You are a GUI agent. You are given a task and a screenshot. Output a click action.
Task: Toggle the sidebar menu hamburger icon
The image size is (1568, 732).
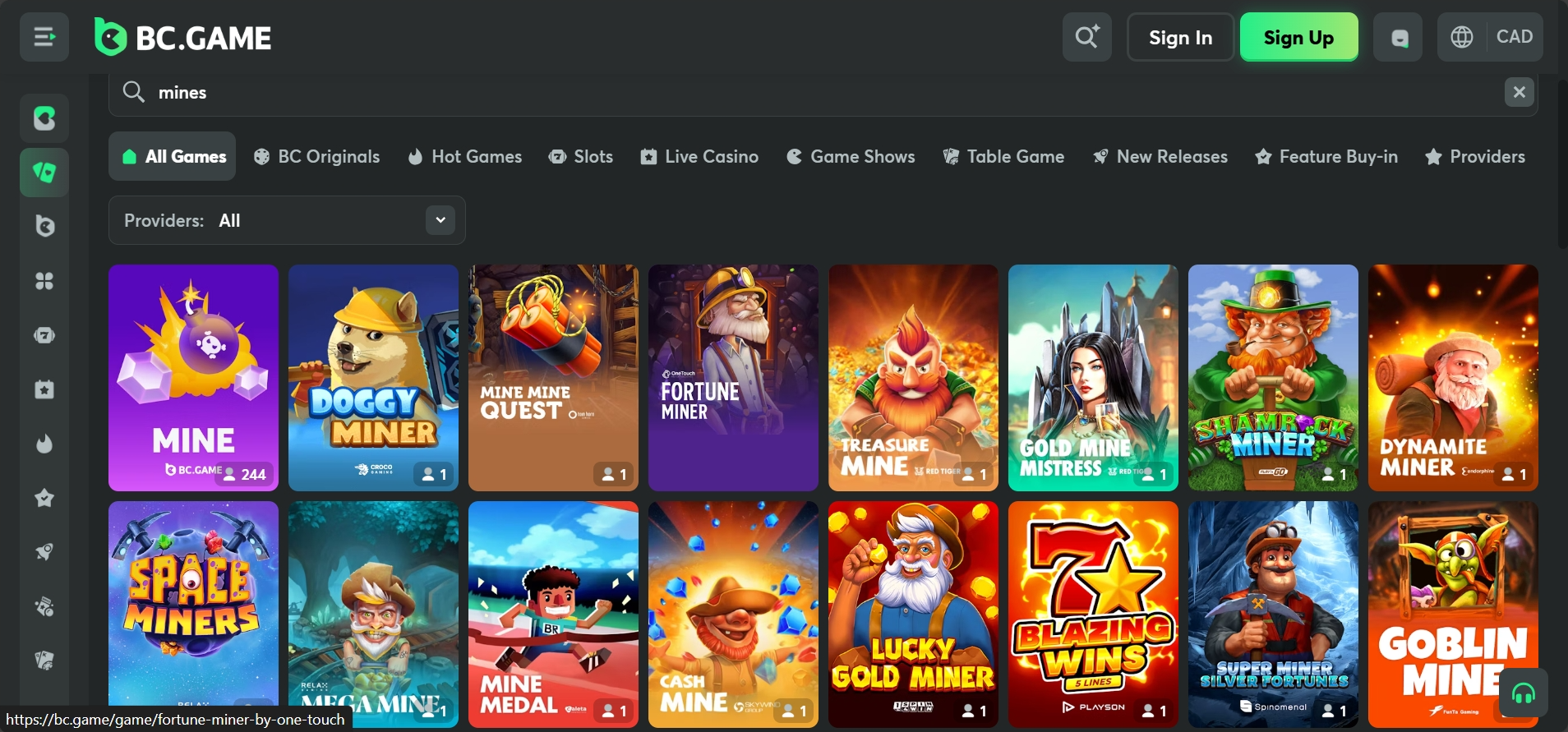point(44,37)
